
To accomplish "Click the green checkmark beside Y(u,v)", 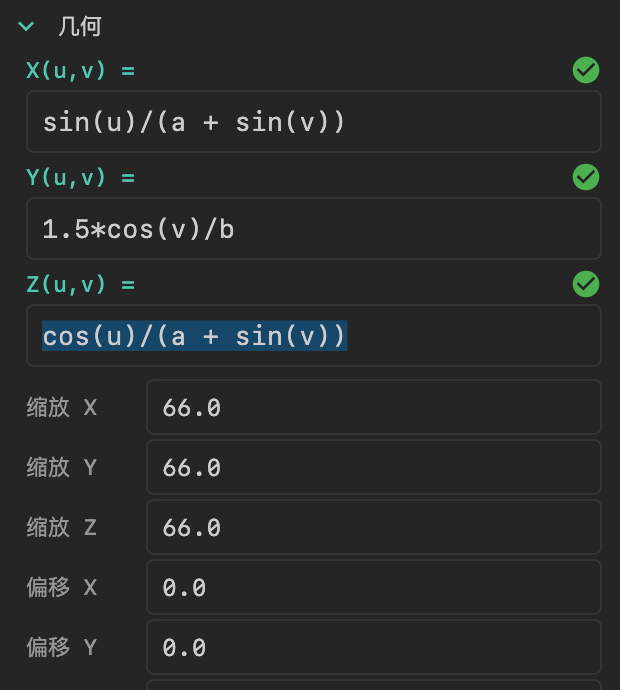I will tap(585, 177).
